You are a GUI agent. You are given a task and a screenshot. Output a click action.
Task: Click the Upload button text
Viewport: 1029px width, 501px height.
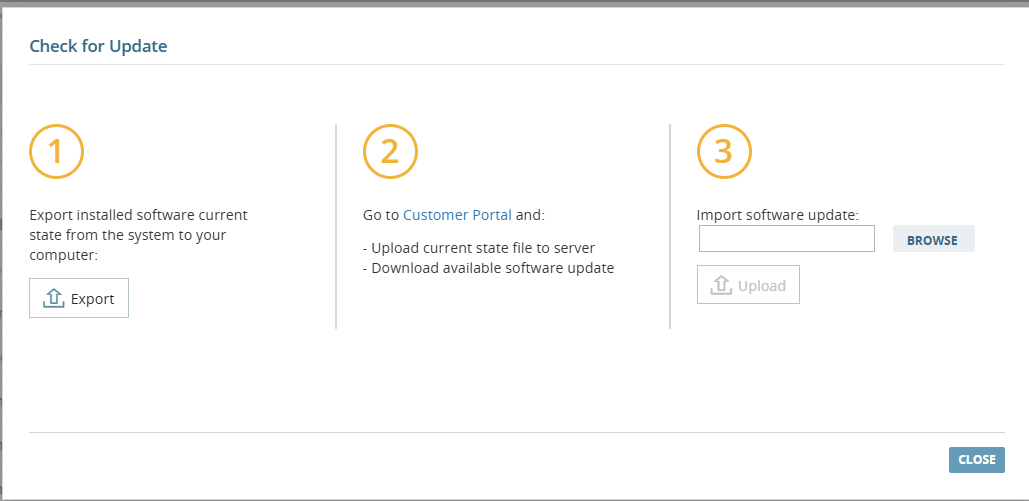[762, 286]
